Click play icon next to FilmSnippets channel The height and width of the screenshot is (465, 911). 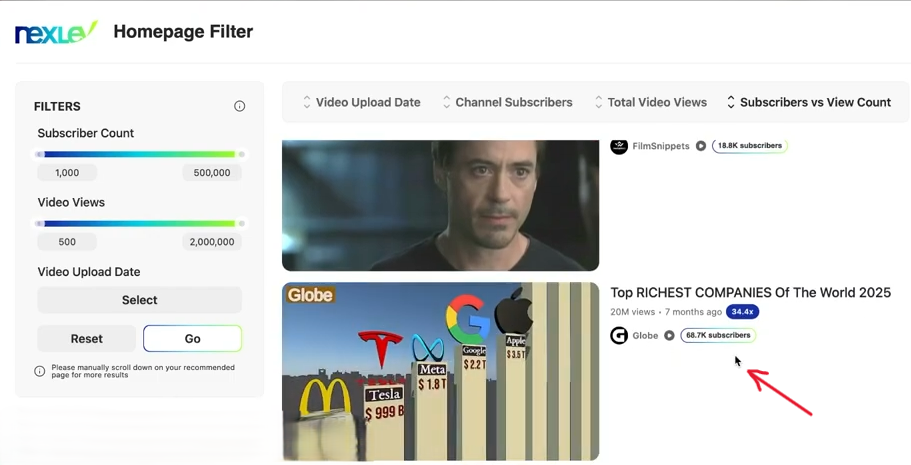701,146
